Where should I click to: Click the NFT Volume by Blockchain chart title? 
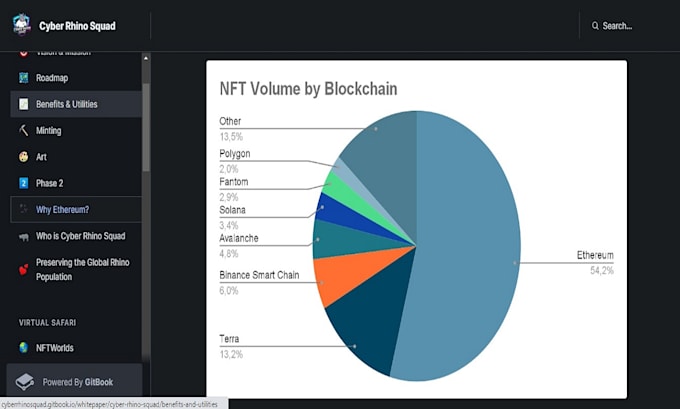[x=308, y=89]
